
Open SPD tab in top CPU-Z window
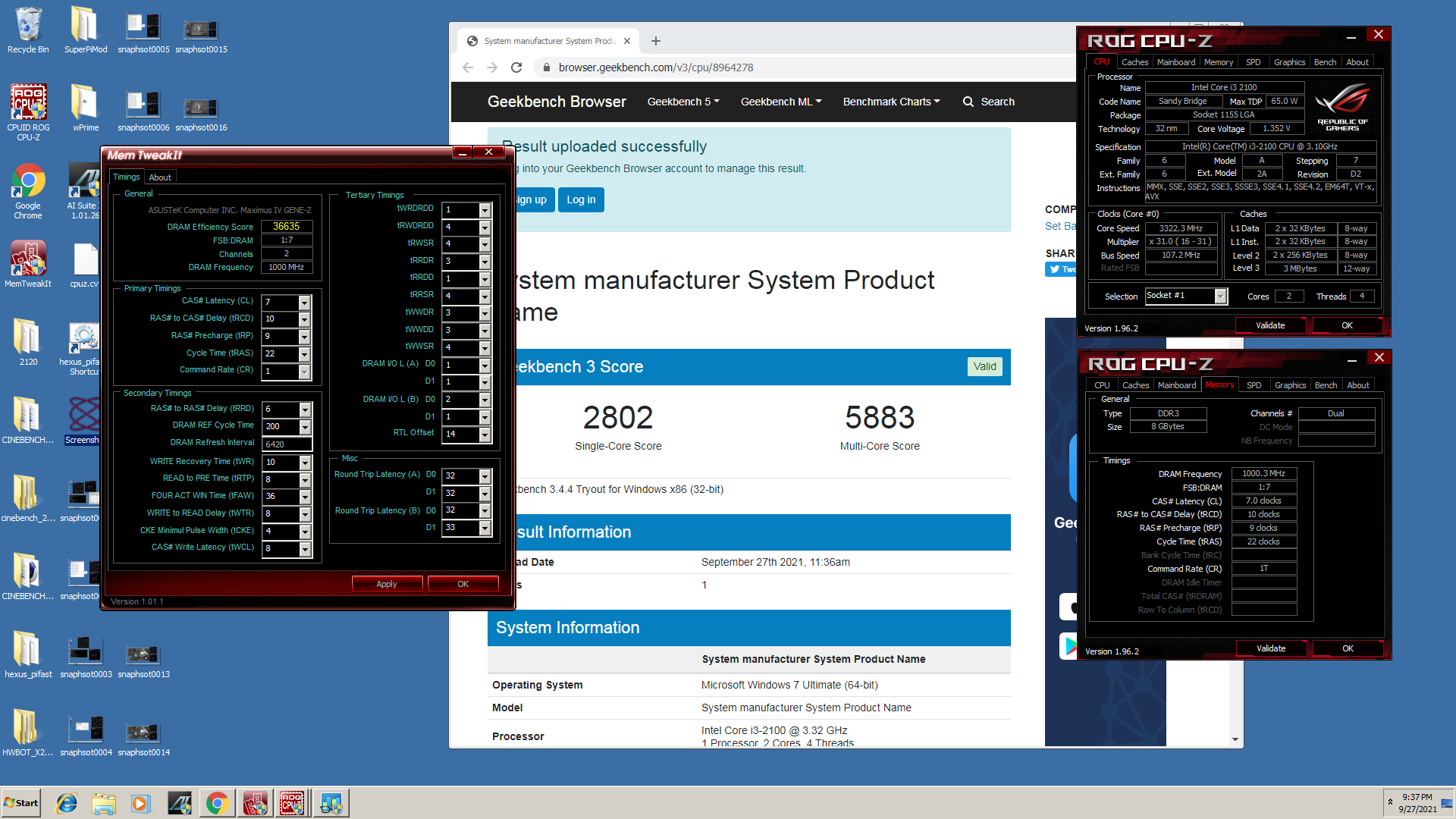[x=1254, y=62]
